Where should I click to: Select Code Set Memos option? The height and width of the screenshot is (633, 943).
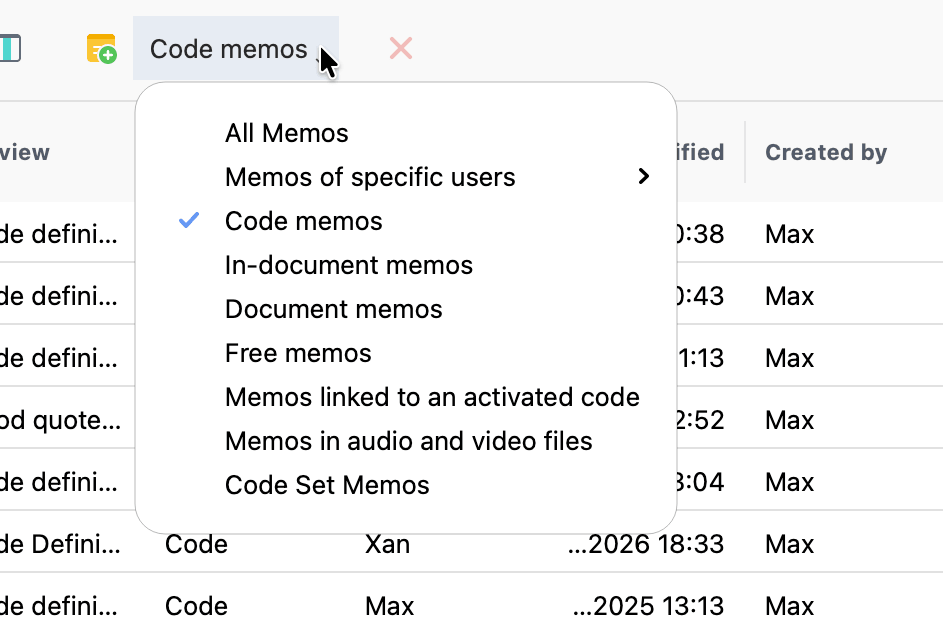pyautogui.click(x=327, y=484)
